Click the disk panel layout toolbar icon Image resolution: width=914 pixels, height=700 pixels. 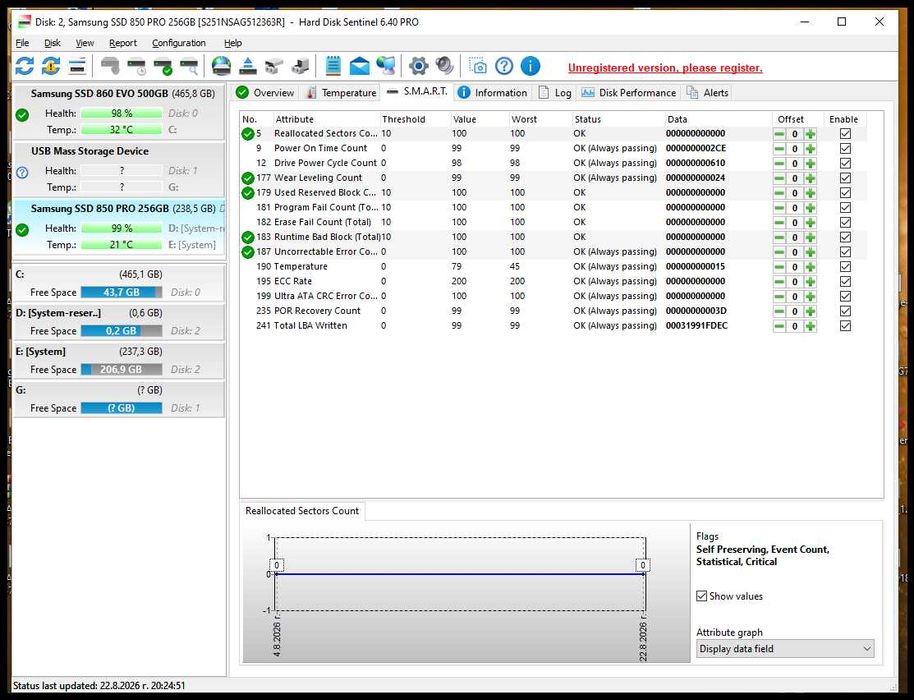pos(77,66)
